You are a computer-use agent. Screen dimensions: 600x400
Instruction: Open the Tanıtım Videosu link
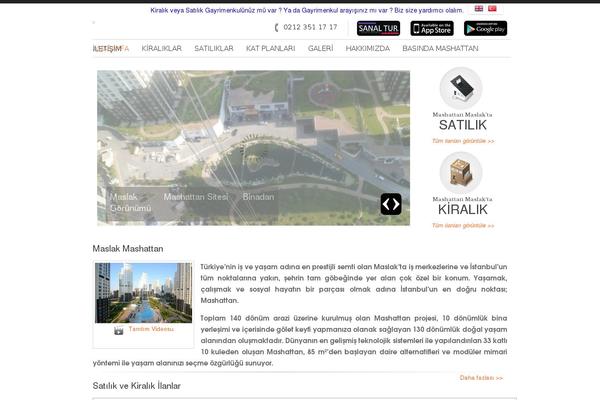pos(151,329)
